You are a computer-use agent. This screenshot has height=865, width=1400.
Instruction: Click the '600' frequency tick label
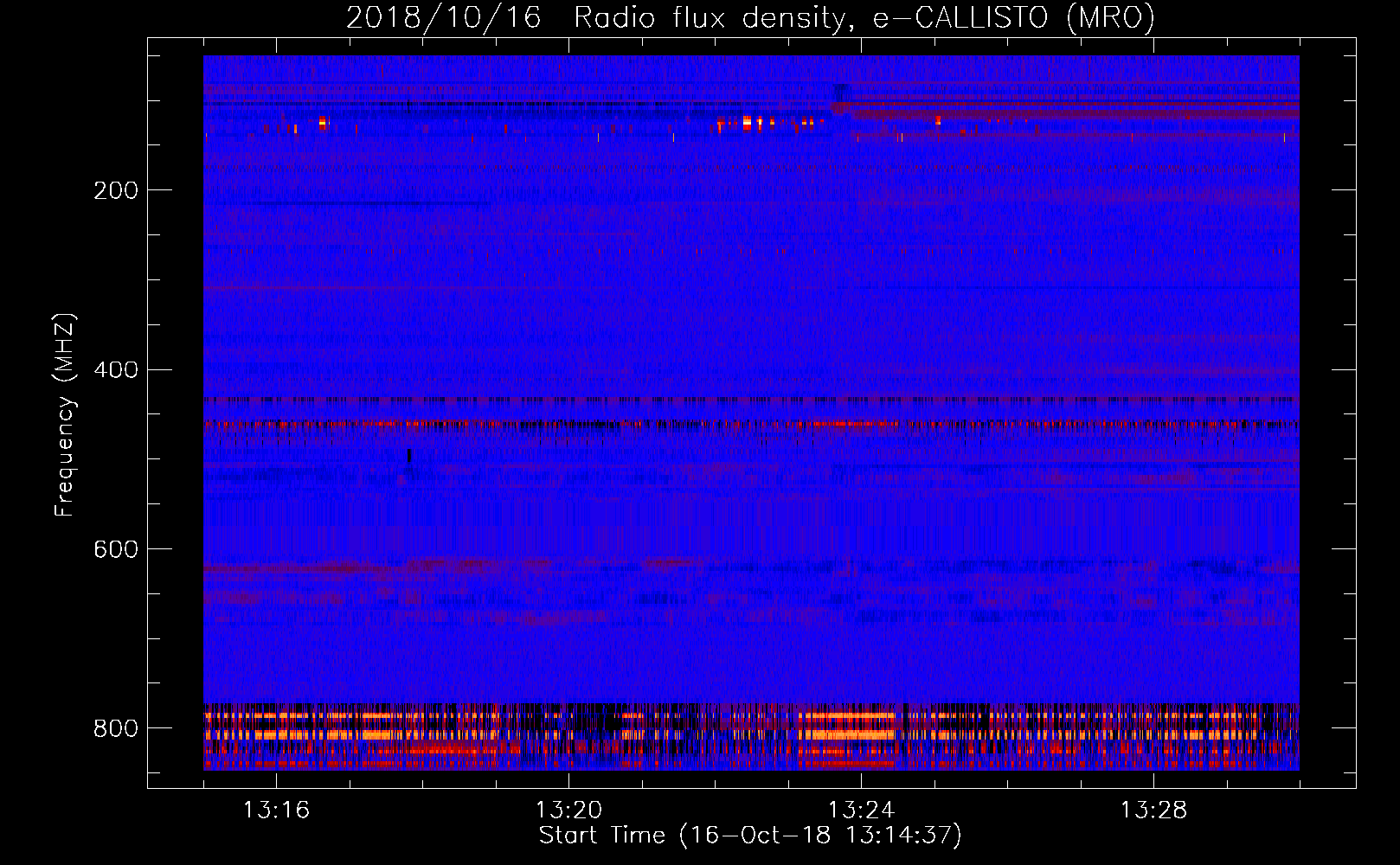pyautogui.click(x=116, y=550)
